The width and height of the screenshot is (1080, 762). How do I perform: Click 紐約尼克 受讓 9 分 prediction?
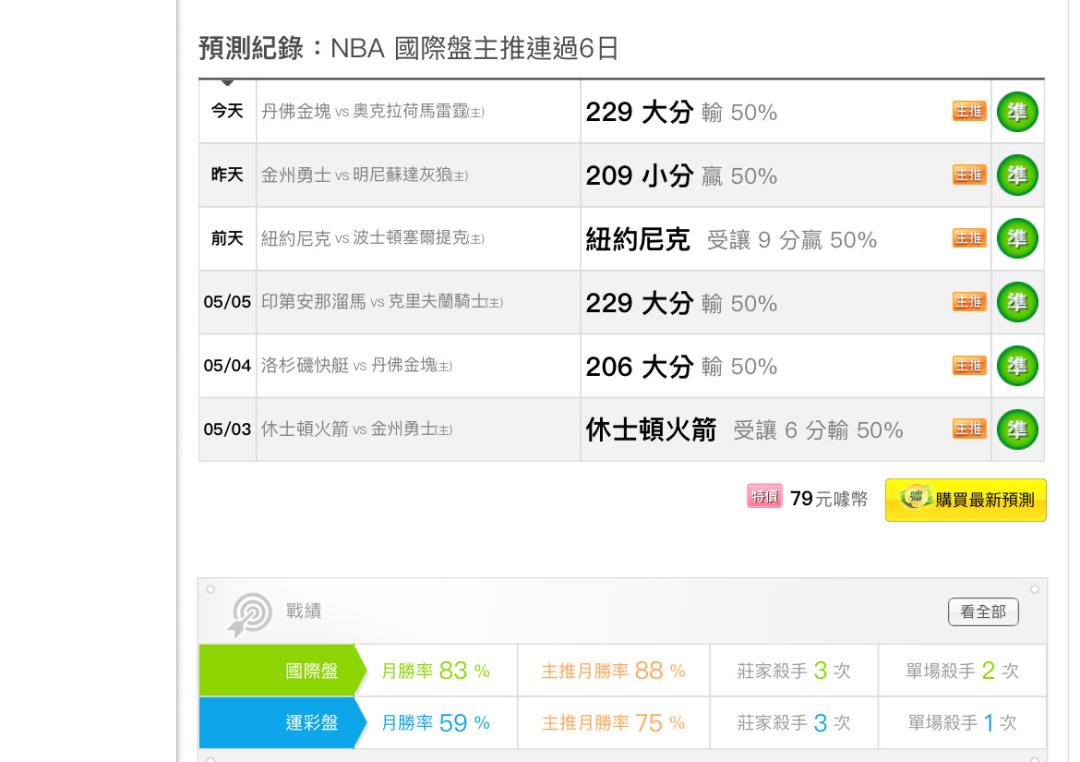pos(730,240)
